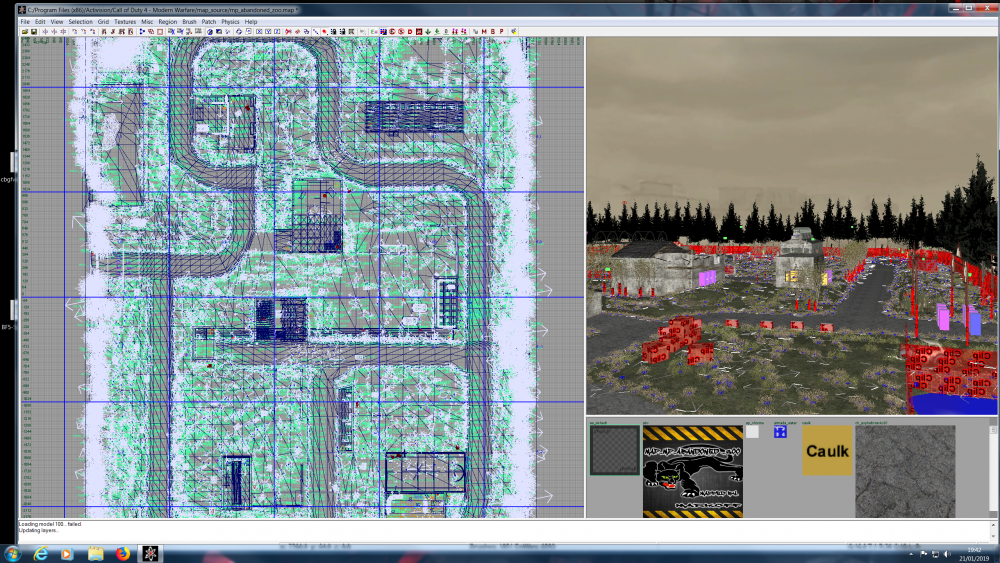Click the Windows Start button
This screenshot has height=563, width=1000.
coord(13,553)
